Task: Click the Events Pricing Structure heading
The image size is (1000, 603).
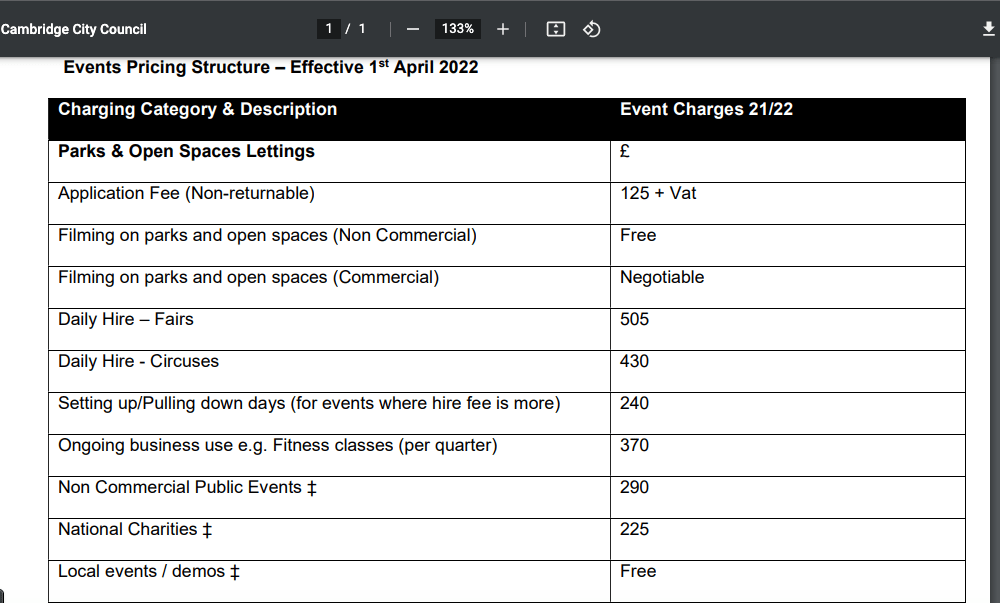Action: coord(270,68)
